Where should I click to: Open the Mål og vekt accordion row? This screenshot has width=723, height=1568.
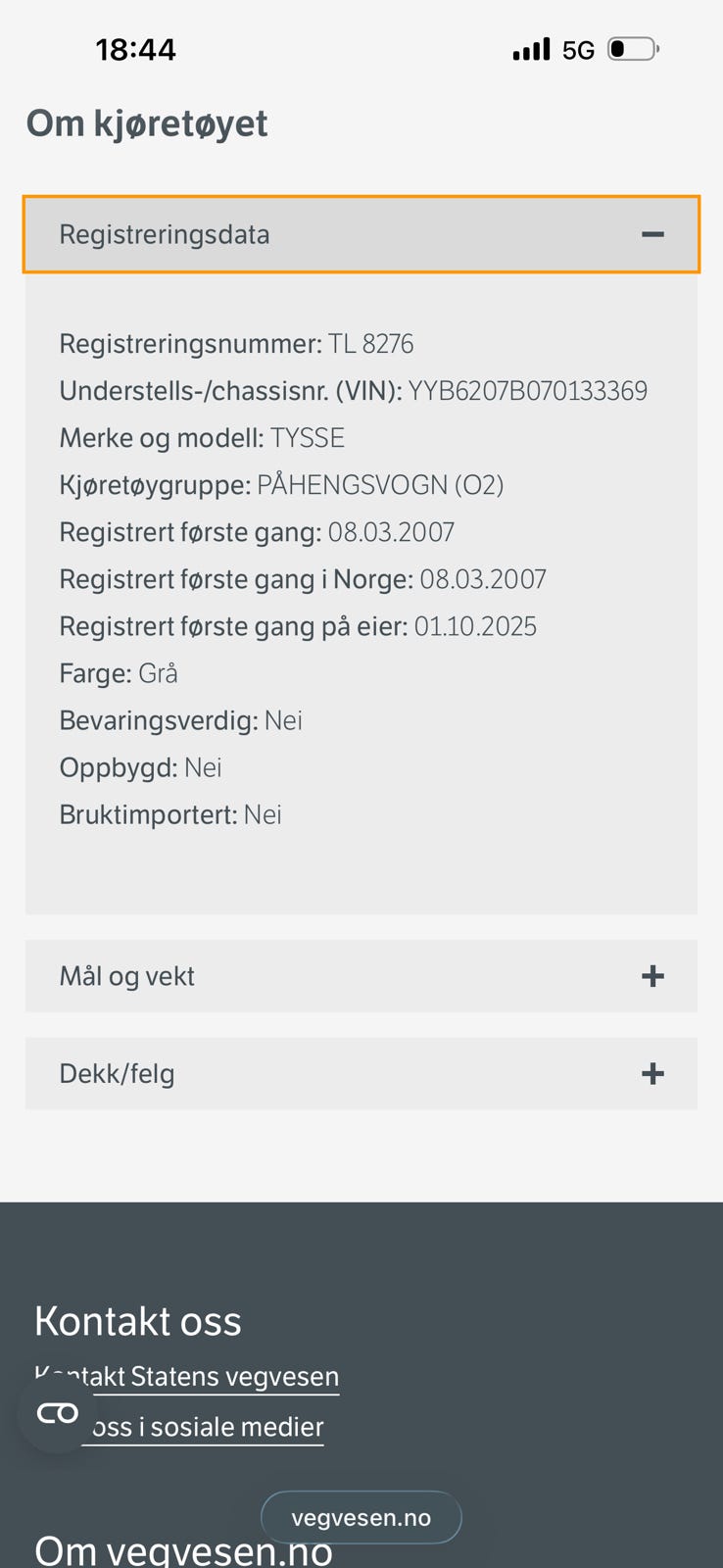pyautogui.click(x=361, y=976)
